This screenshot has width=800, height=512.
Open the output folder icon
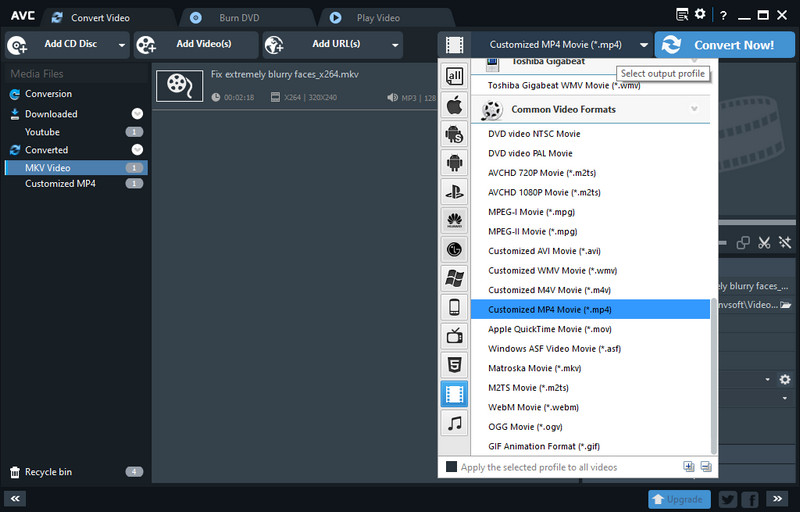pyautogui.click(x=786, y=305)
